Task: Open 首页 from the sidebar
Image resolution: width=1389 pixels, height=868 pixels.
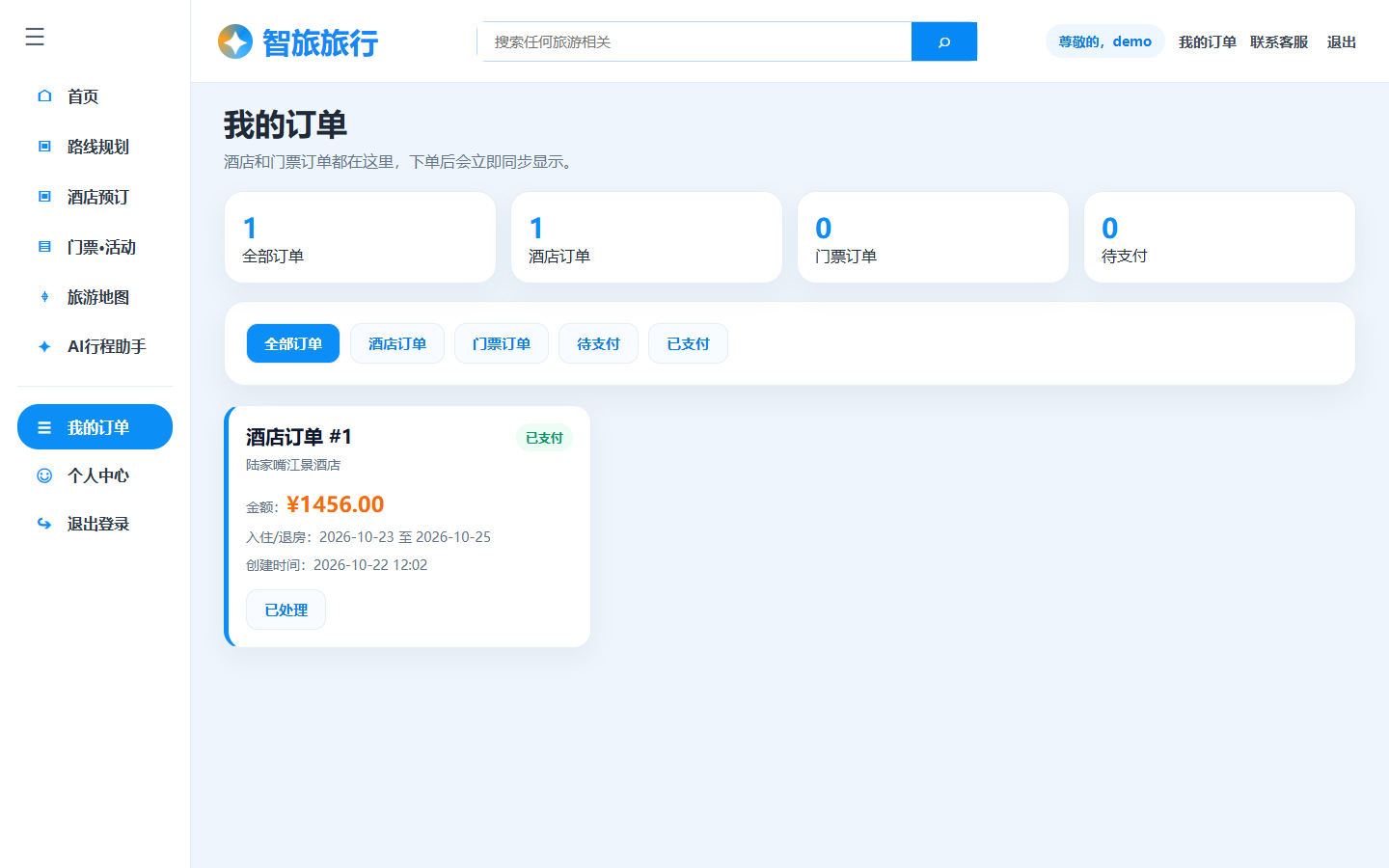Action: click(95, 95)
